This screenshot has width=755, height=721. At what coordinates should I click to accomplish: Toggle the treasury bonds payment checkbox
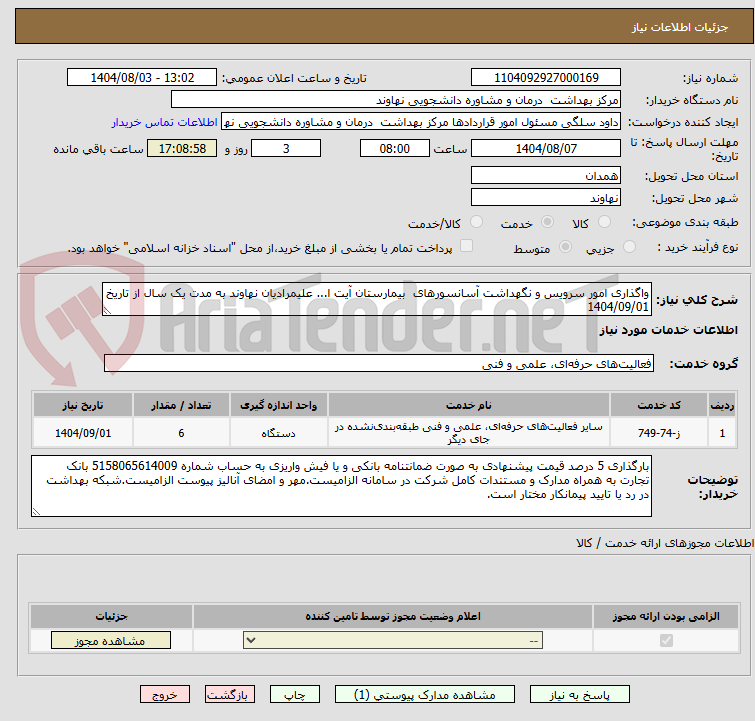(466, 247)
